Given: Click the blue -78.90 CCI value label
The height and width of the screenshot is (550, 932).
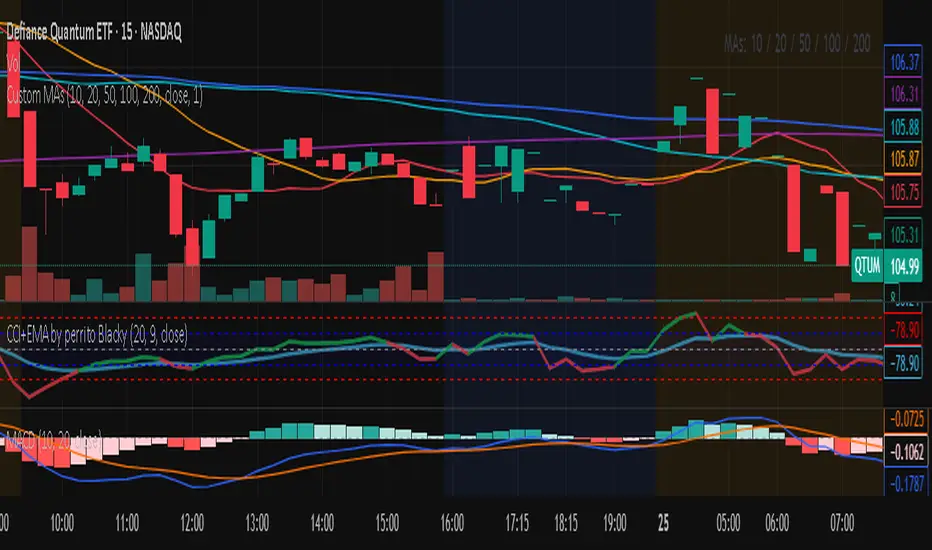Looking at the screenshot, I should pyautogui.click(x=903, y=363).
